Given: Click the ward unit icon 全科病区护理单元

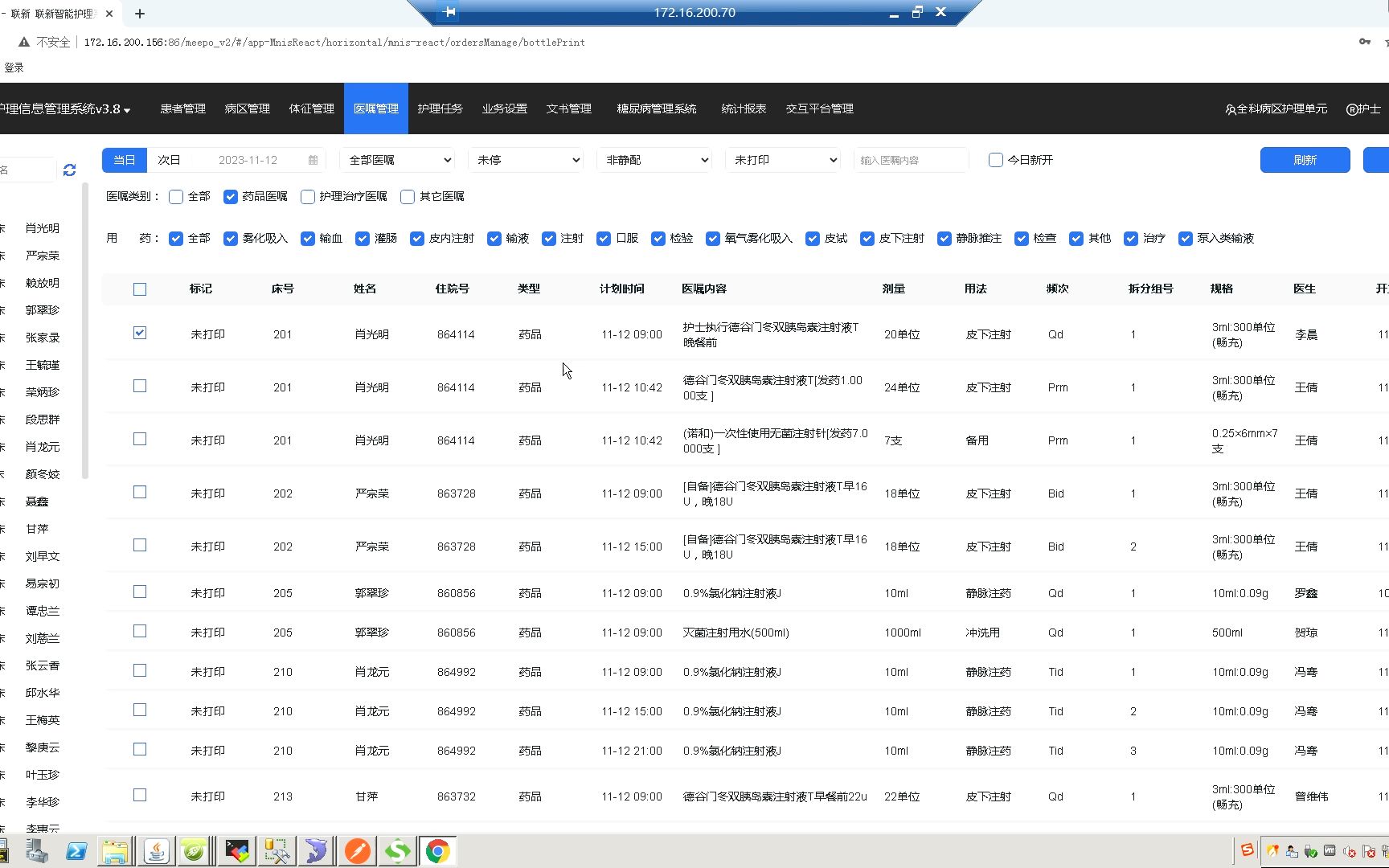Looking at the screenshot, I should (x=1231, y=109).
